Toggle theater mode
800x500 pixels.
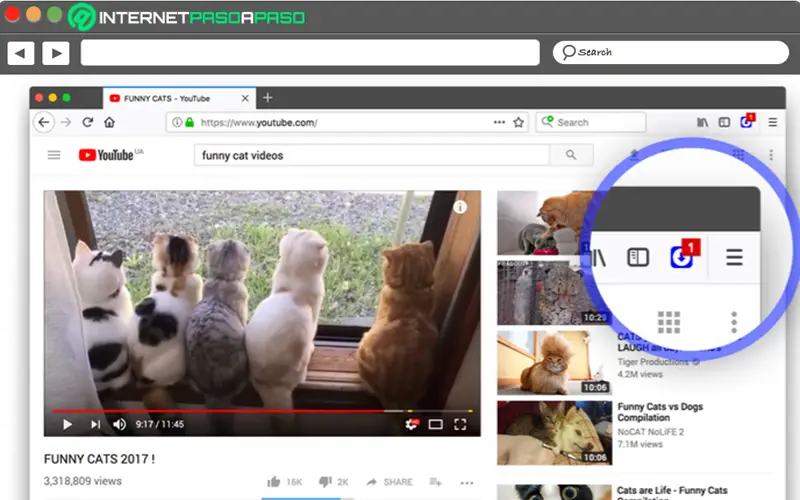pos(436,424)
